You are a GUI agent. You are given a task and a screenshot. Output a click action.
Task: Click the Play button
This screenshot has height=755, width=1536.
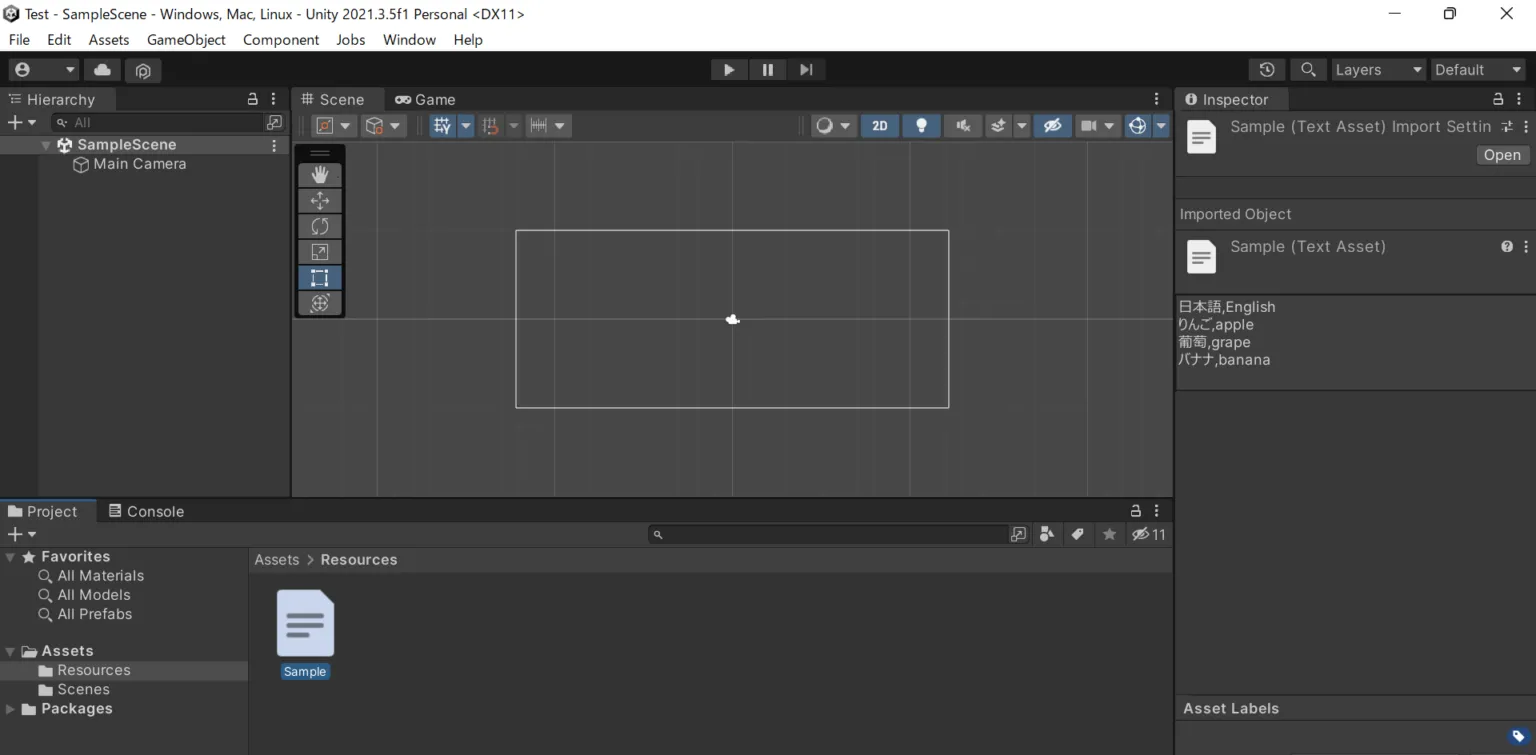point(729,70)
